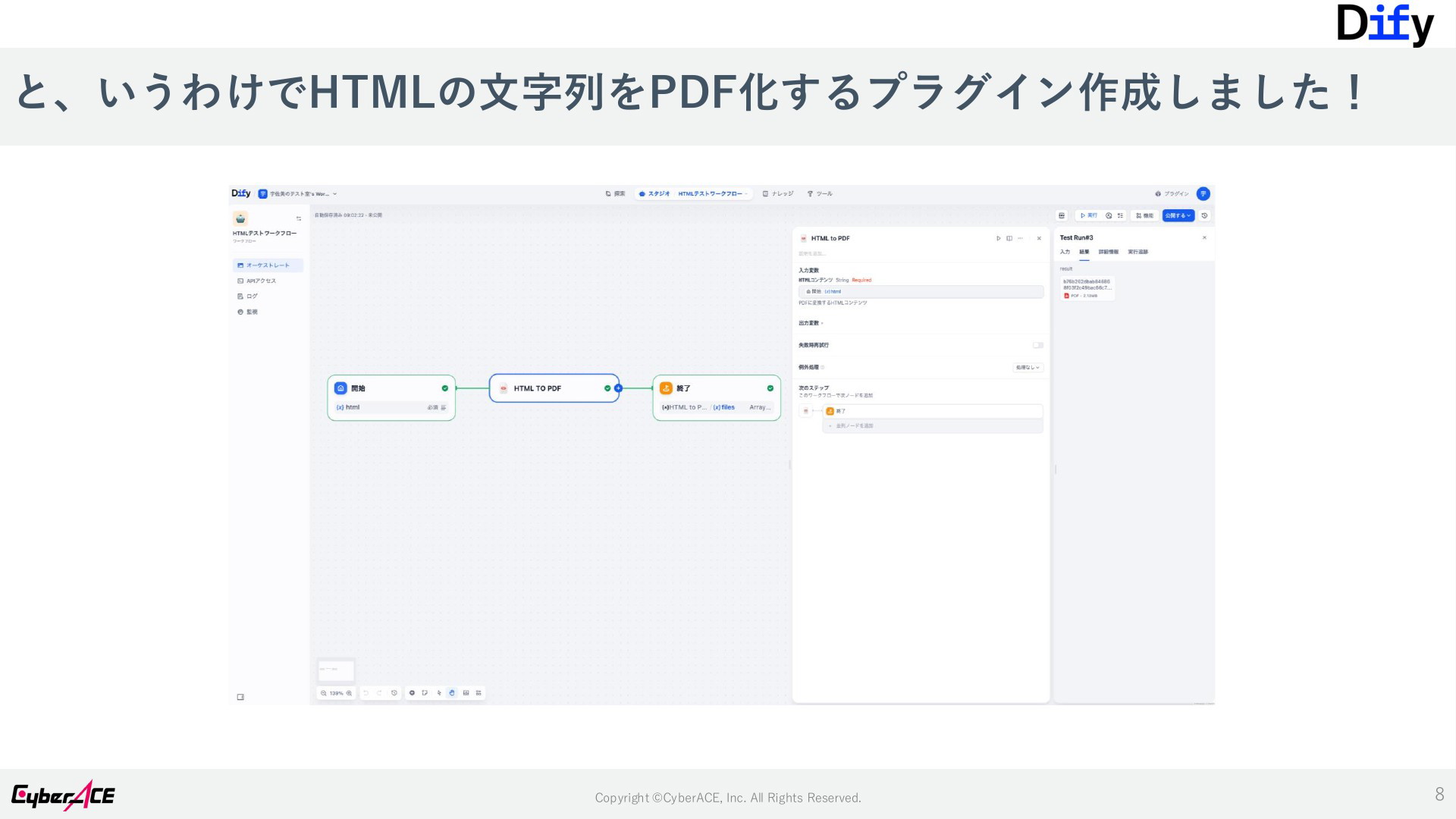1456x819 pixels.
Task: Select the 終了 node on canvas
Action: coord(717,397)
